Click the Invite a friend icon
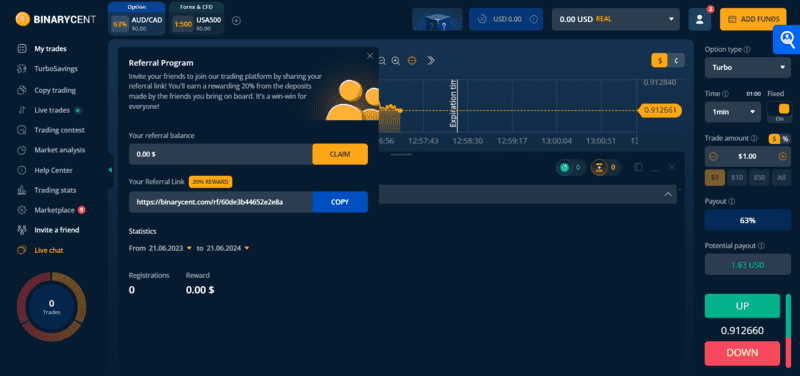 pyautogui.click(x=21, y=230)
